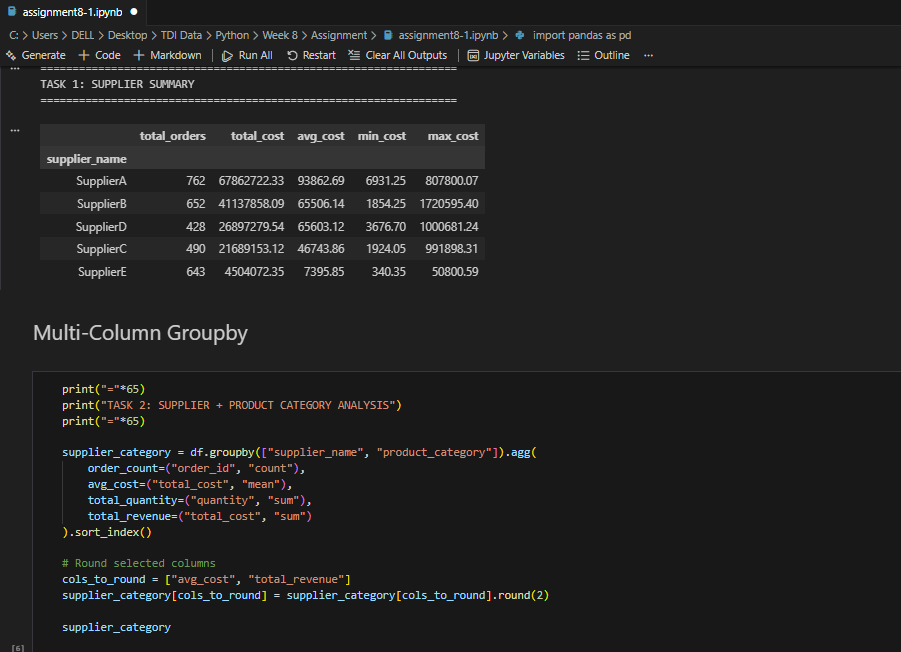This screenshot has width=901, height=652.
Task: Click the 7395.85 average cost cell
Action: (324, 272)
